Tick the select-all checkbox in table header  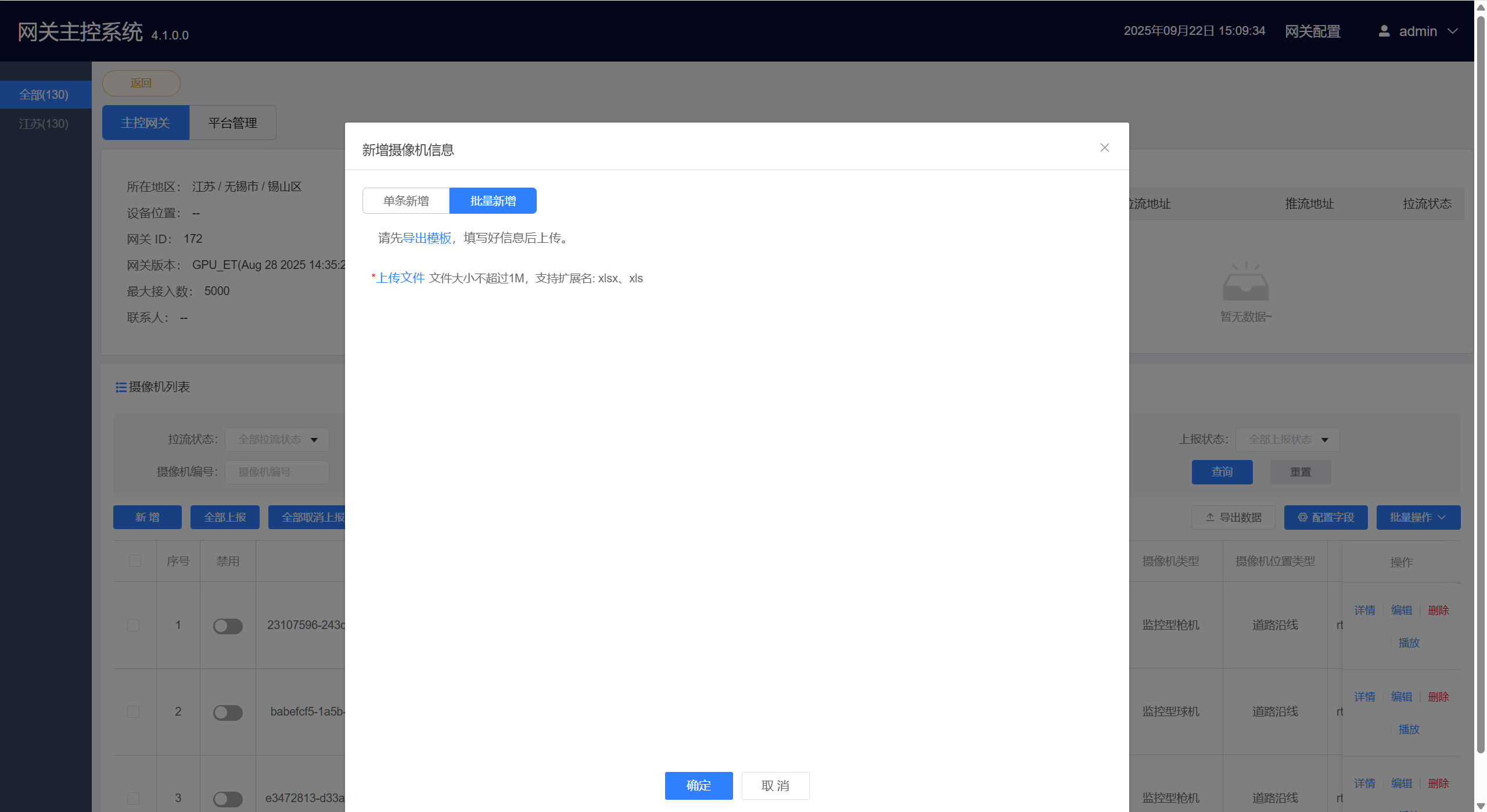click(x=135, y=561)
